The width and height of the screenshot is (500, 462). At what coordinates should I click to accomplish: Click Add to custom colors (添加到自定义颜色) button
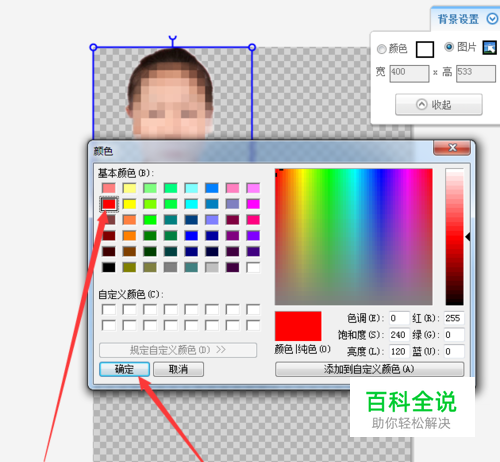pos(369,369)
